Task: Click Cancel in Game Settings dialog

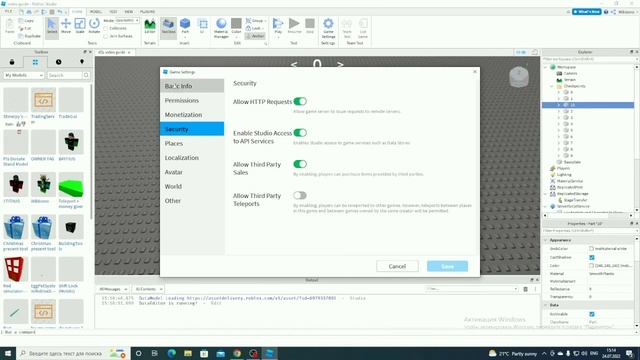Action: 397,266
